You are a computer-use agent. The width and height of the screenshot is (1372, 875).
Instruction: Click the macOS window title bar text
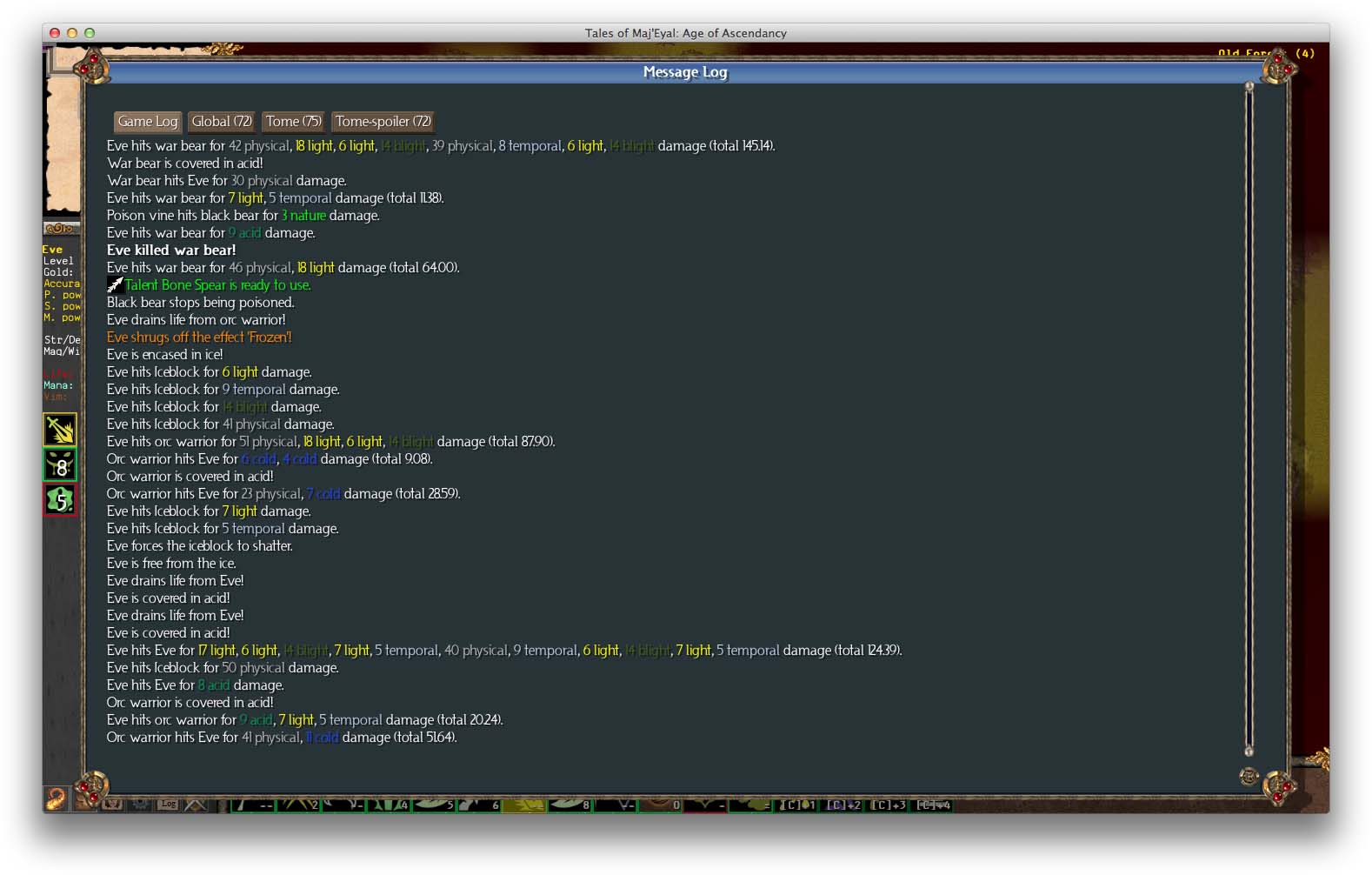[685, 33]
